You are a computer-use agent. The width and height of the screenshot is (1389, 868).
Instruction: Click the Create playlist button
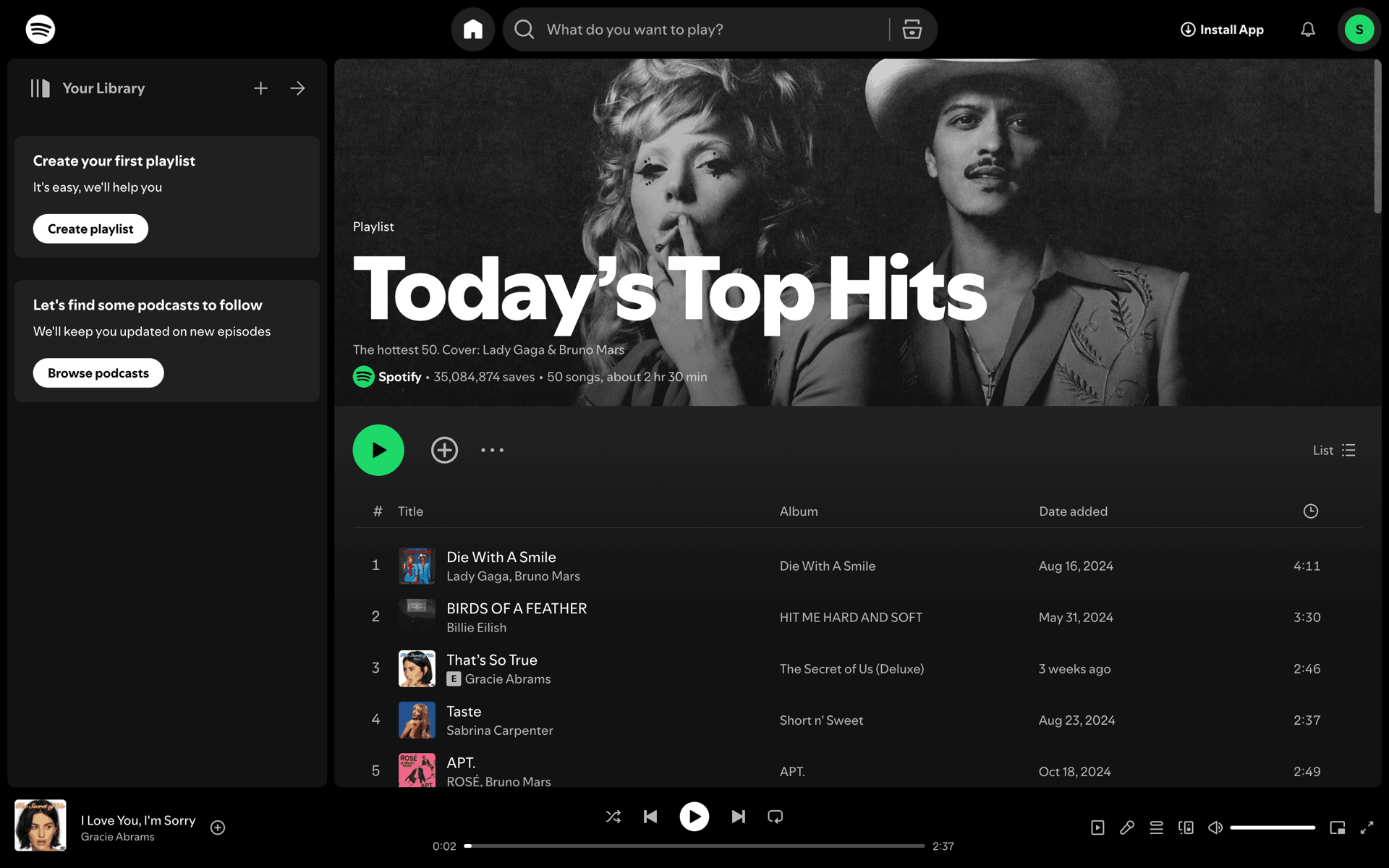(x=90, y=229)
